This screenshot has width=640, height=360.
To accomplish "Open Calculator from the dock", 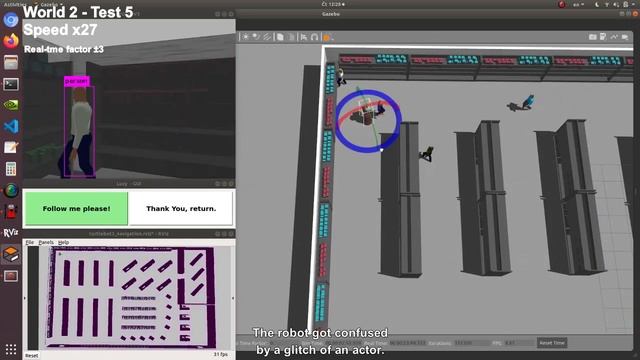I will point(11,169).
